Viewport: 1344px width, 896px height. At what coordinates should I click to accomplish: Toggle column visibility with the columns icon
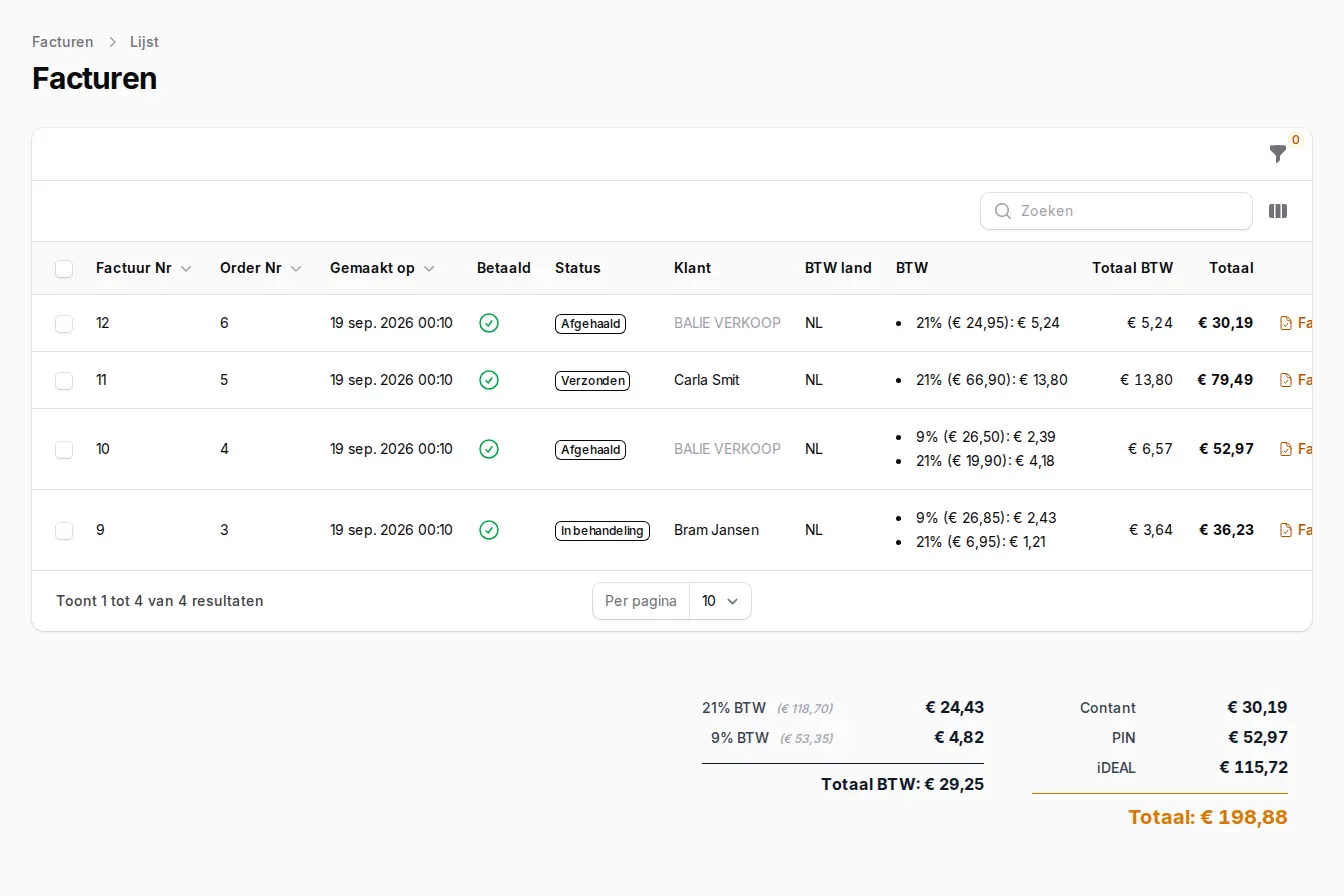click(x=1278, y=211)
